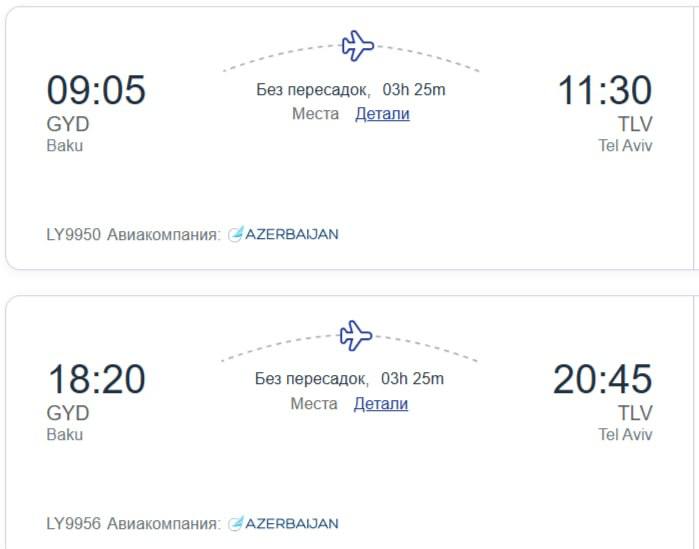
Task: Click the Azerbaijan airline logo beside LY9956
Action: [284, 523]
